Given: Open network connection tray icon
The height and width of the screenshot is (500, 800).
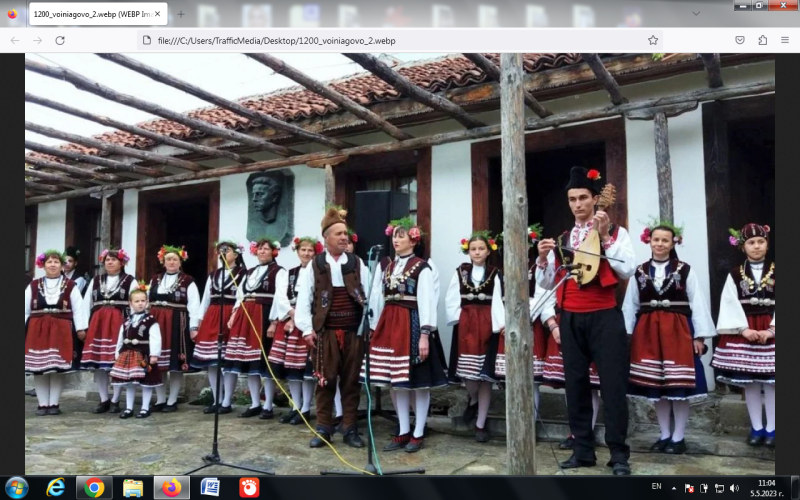Looking at the screenshot, I should point(719,488).
